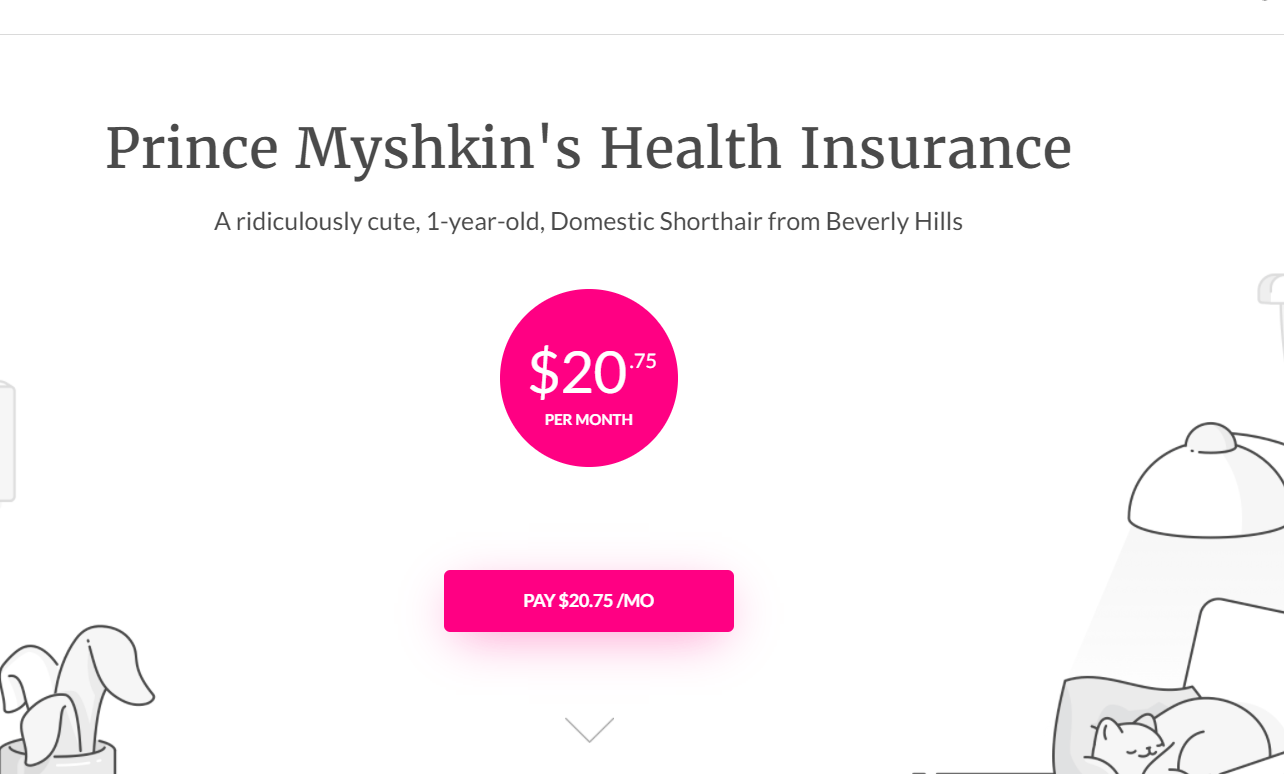Image resolution: width=1284 pixels, height=774 pixels.
Task: Select the PER MONTH label
Action: click(589, 419)
